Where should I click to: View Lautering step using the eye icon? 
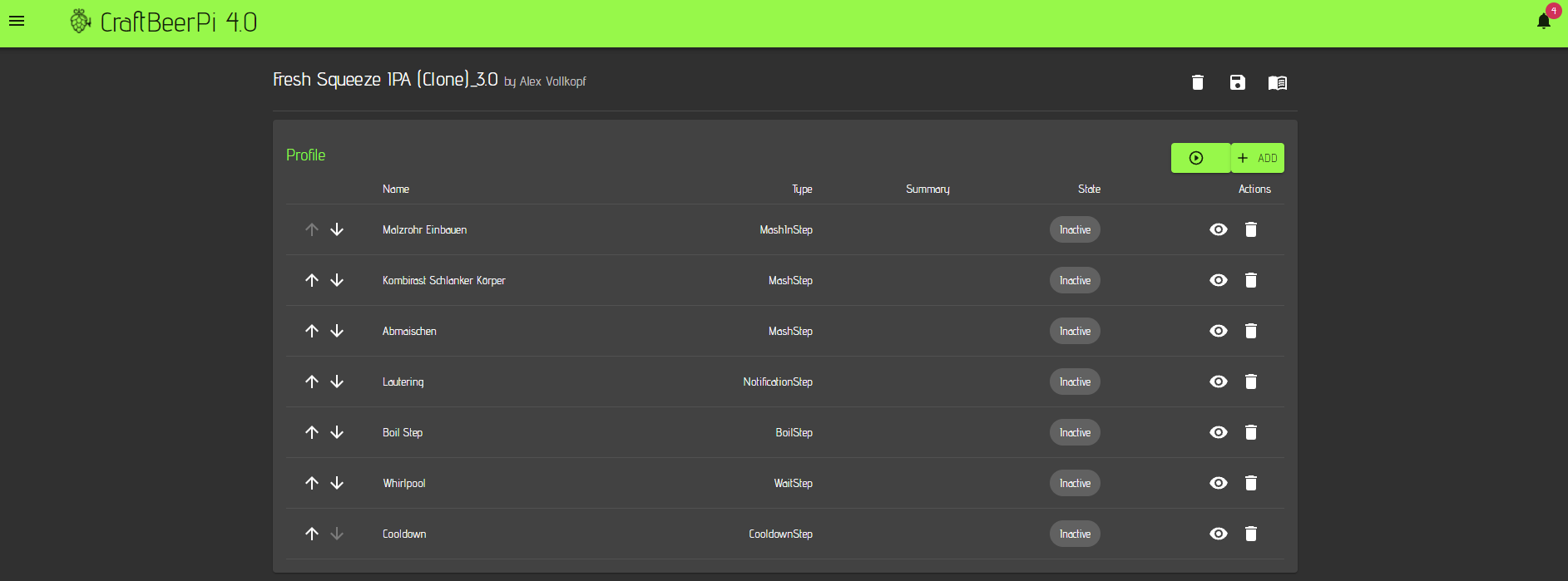point(1218,382)
